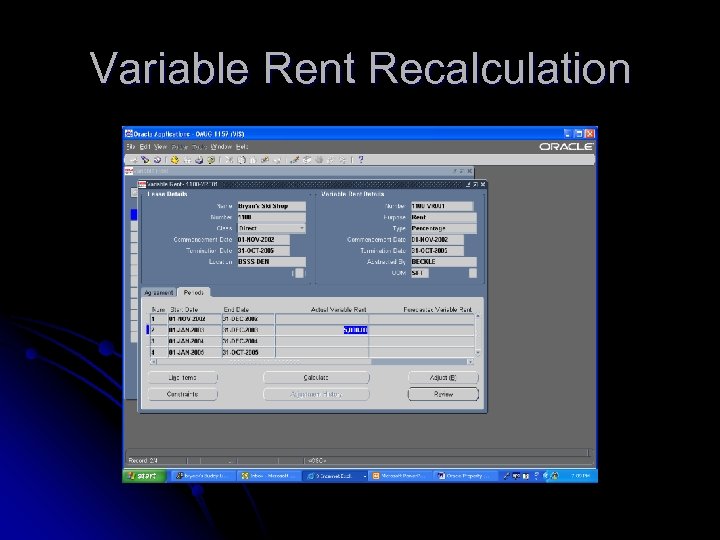Click the Purpose field showing Rent

(443, 217)
